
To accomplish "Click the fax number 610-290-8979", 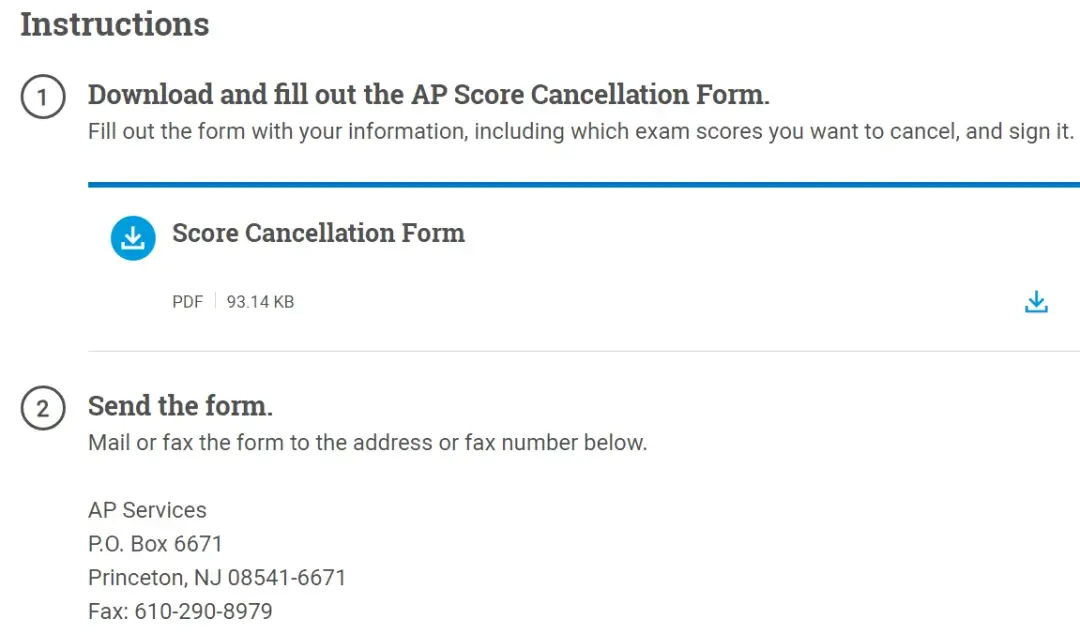I will 203,611.
